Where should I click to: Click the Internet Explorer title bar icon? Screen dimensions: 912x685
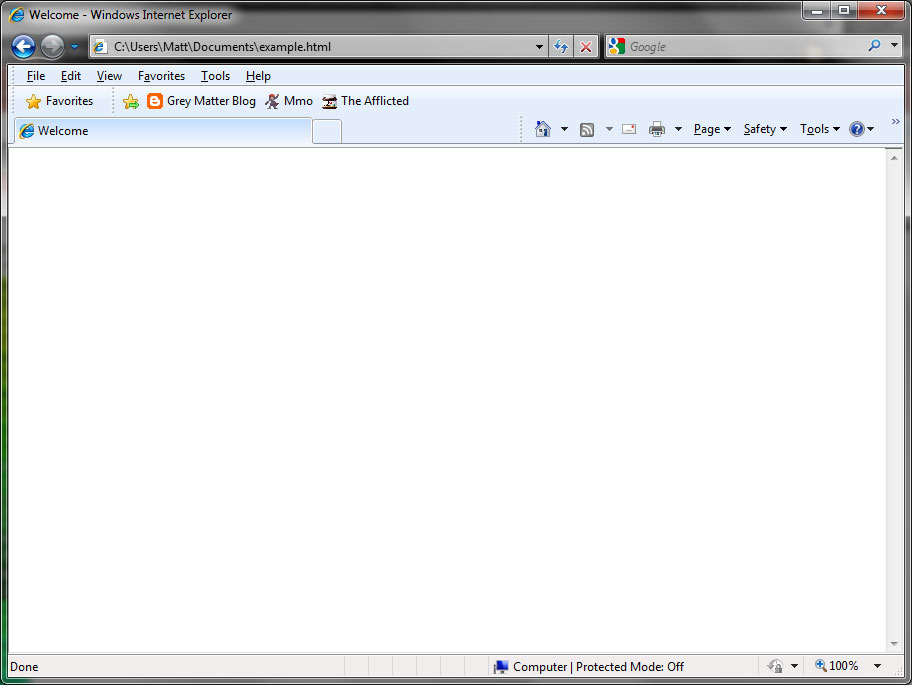coord(17,15)
